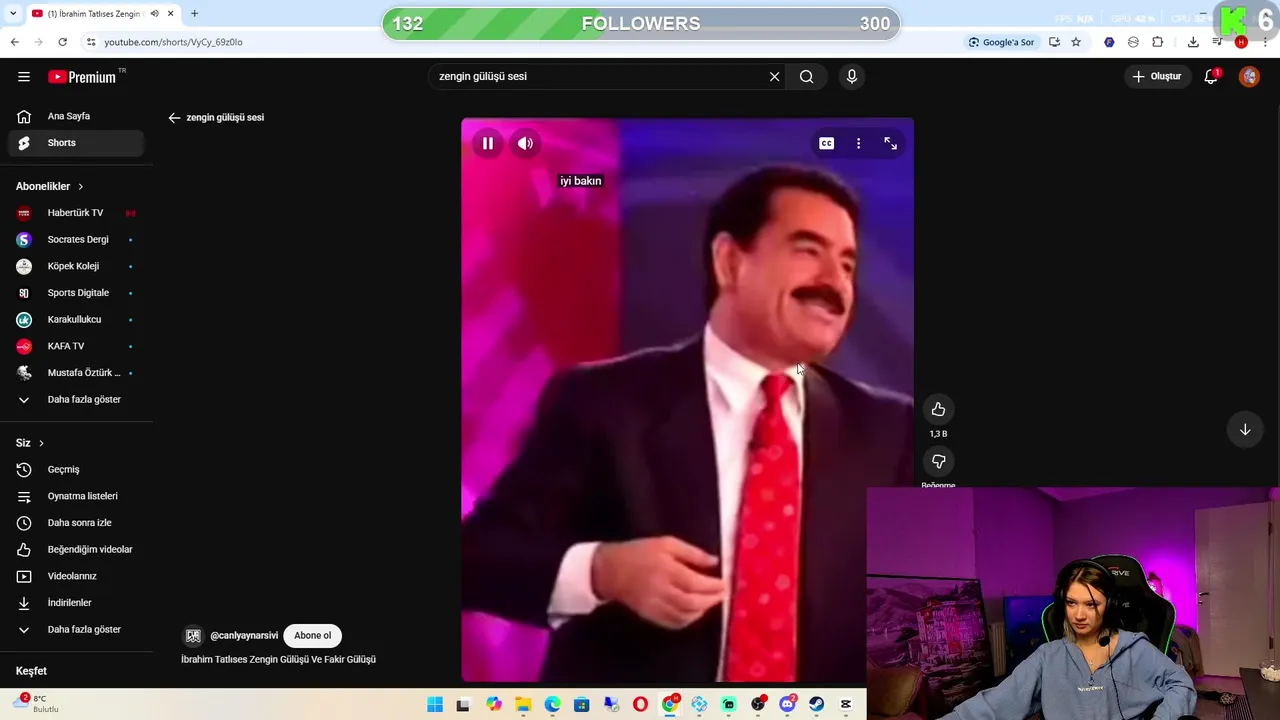Launch Opera from the taskbar

tap(640, 705)
